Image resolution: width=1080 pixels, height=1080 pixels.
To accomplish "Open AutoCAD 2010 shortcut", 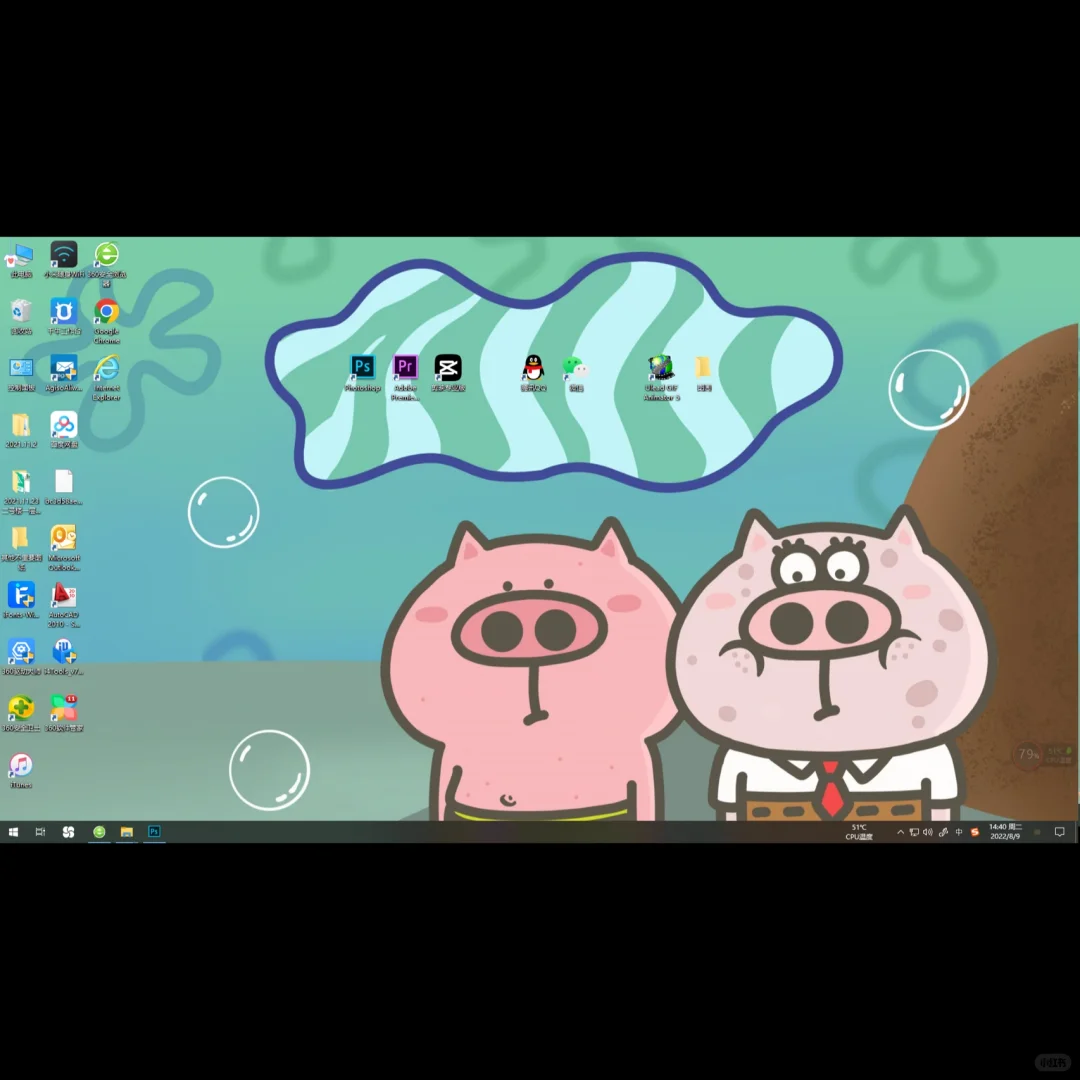I will (x=63, y=605).
